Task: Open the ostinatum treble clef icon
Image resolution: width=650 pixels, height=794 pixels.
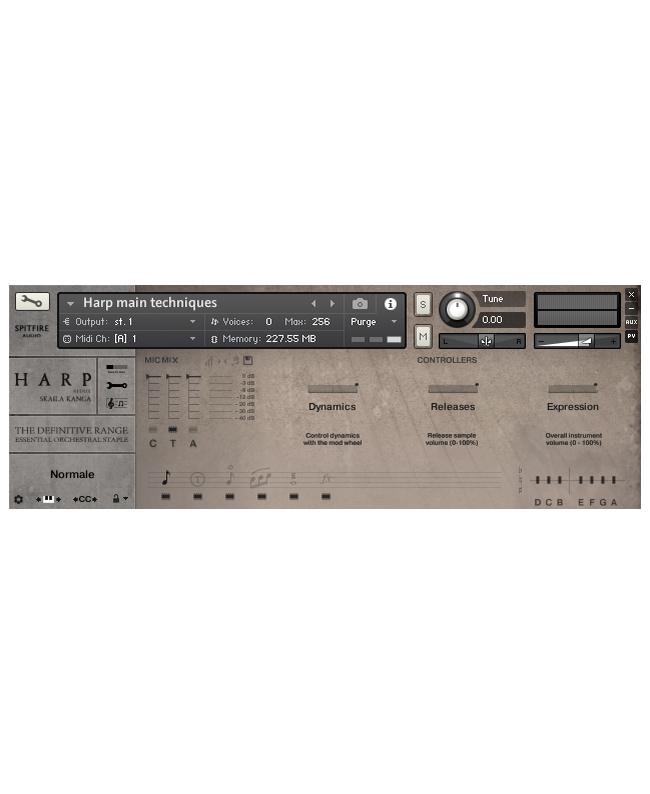Action: (116, 403)
